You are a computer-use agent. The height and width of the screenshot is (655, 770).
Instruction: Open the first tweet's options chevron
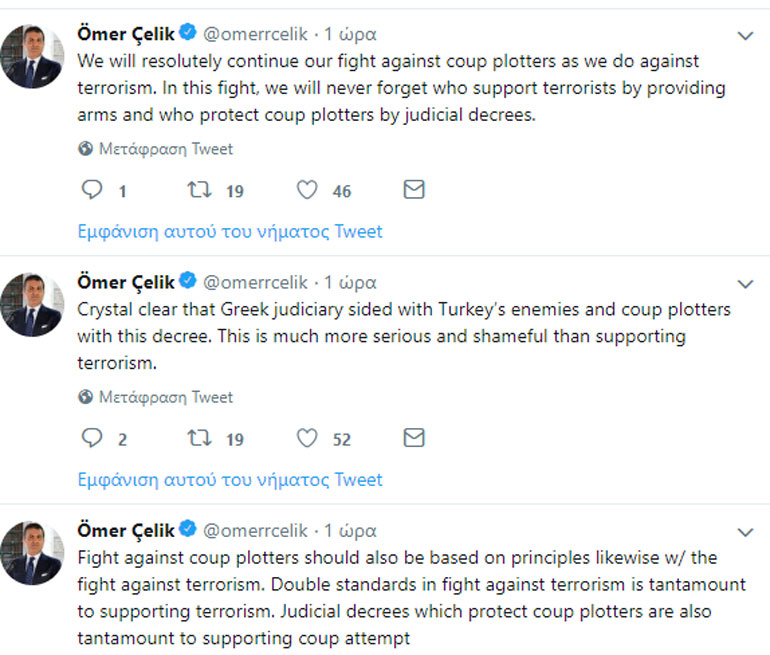745,36
